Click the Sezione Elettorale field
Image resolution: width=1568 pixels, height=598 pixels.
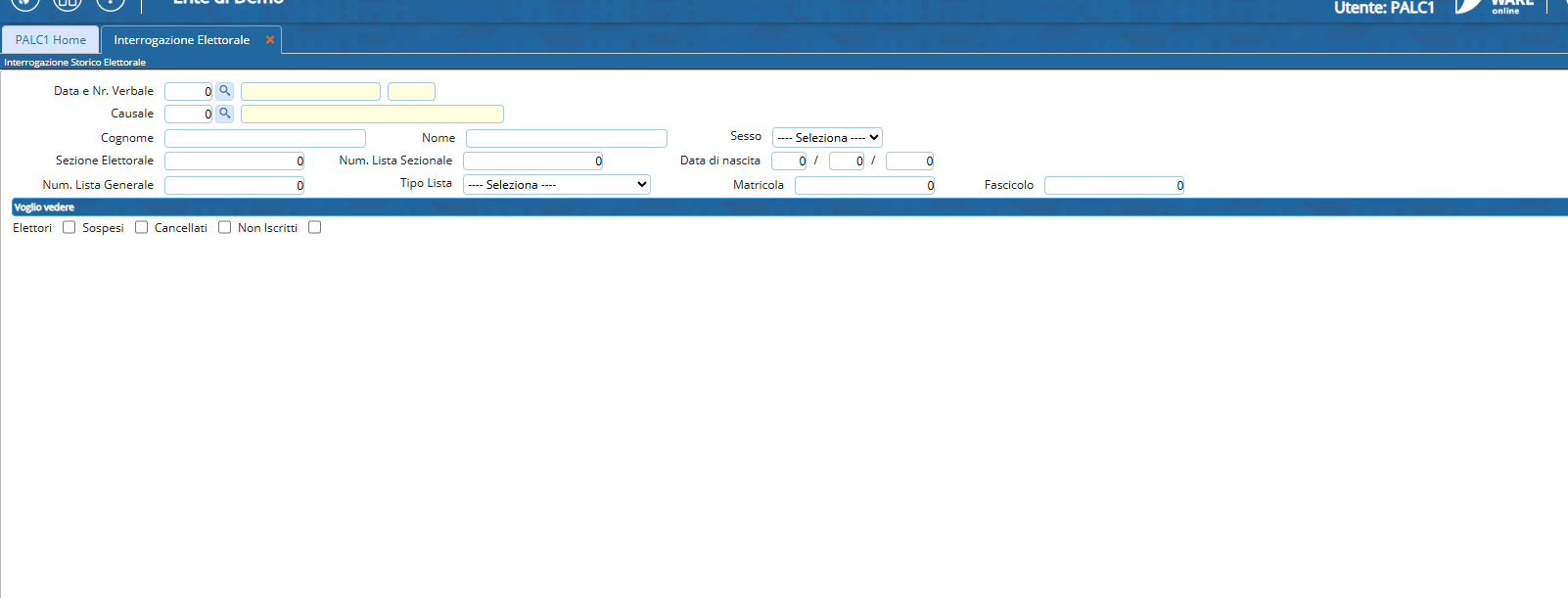[x=235, y=161]
